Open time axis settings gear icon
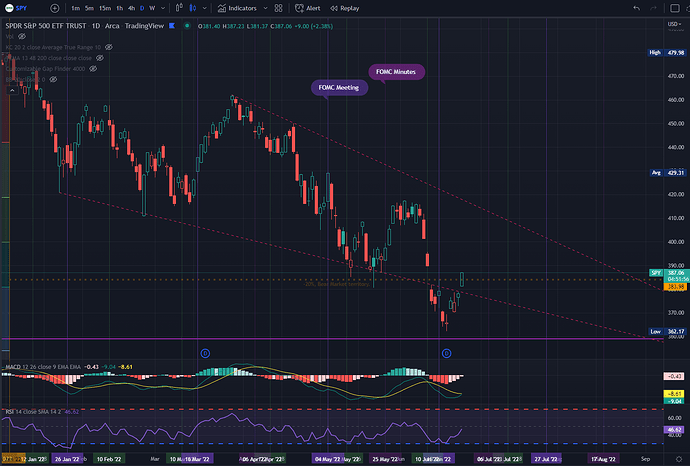Image resolution: width=690 pixels, height=466 pixels. point(679,459)
